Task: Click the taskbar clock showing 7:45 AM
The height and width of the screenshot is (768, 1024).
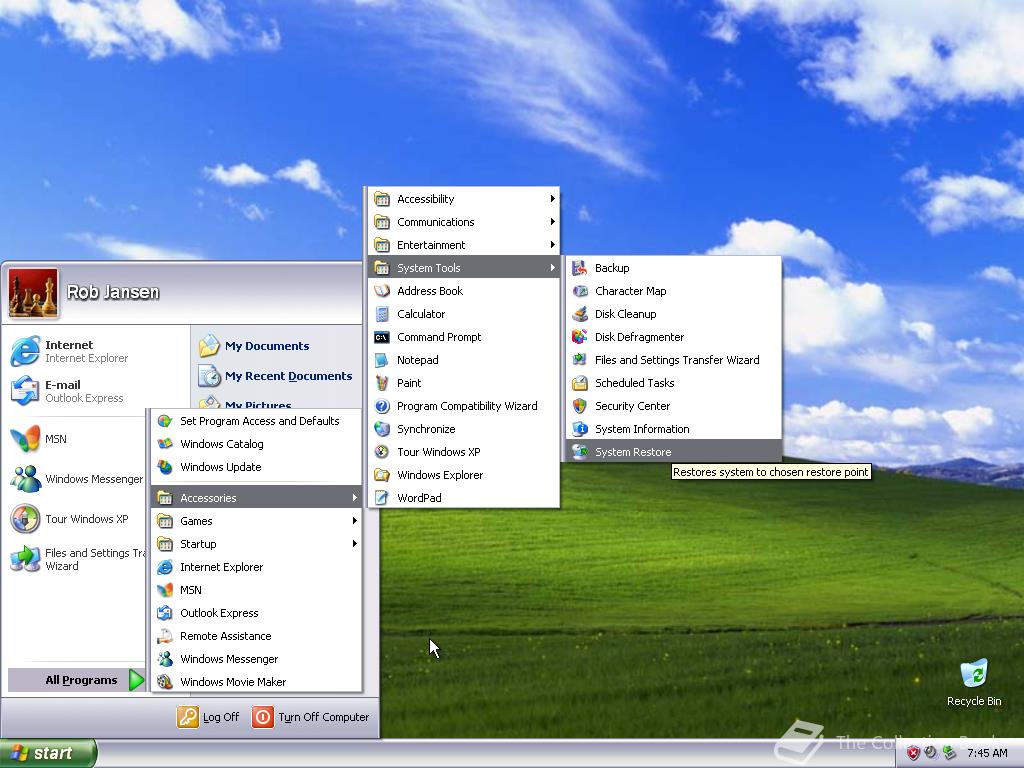Action: 987,753
